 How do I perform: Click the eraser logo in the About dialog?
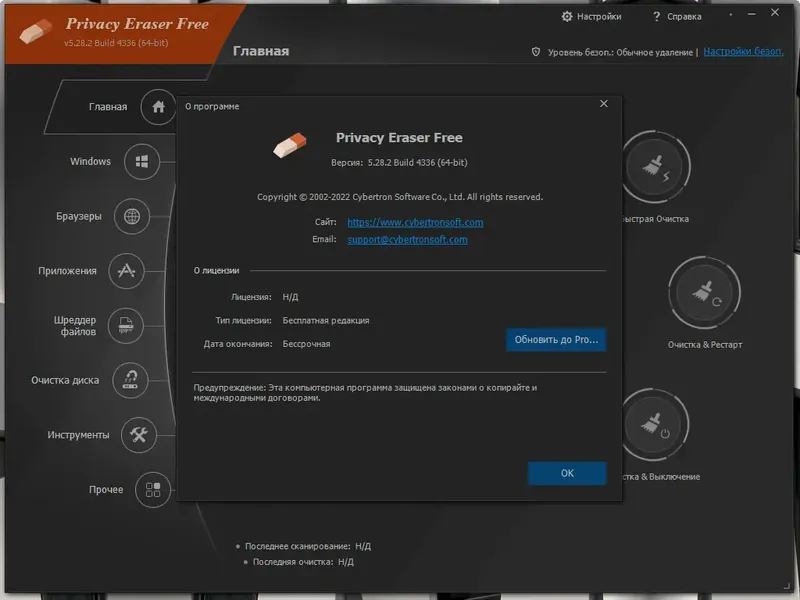tap(289, 145)
